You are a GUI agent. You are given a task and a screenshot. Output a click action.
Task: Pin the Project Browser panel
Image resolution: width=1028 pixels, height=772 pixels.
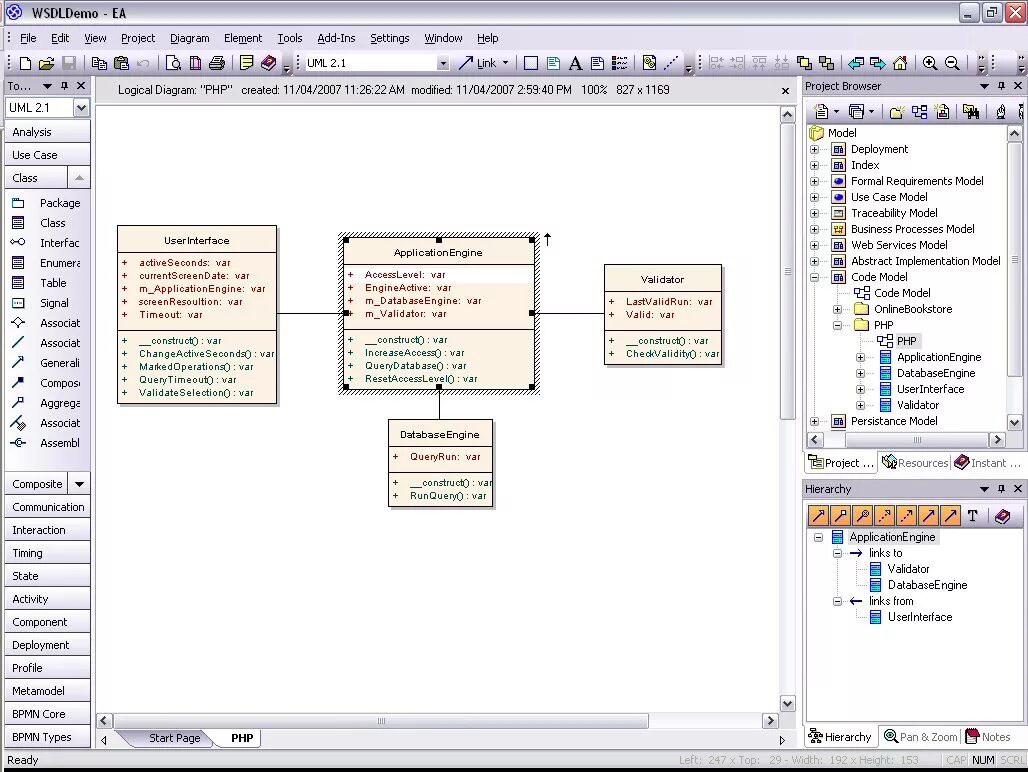[1001, 86]
